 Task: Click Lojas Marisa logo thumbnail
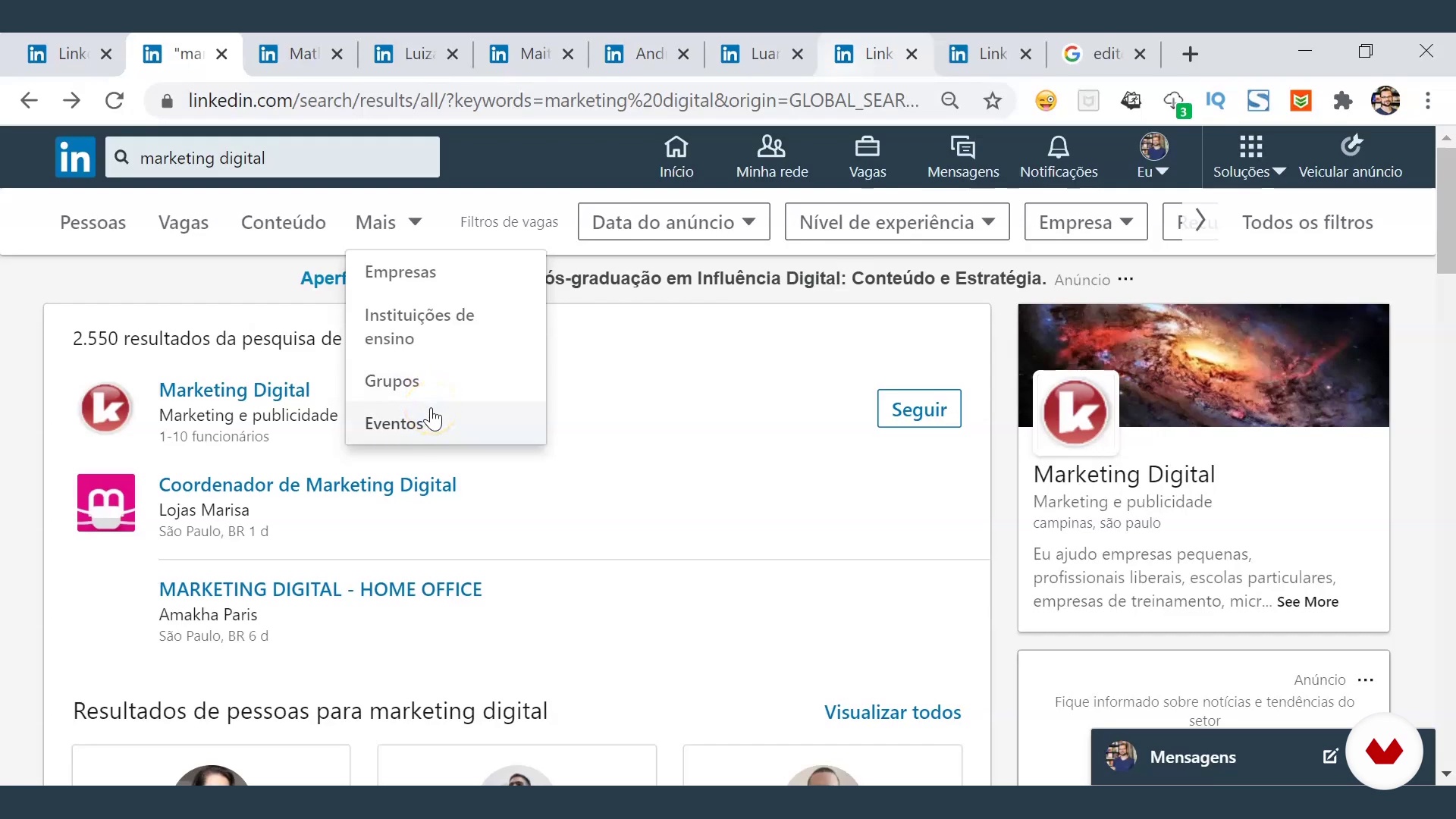tap(106, 503)
